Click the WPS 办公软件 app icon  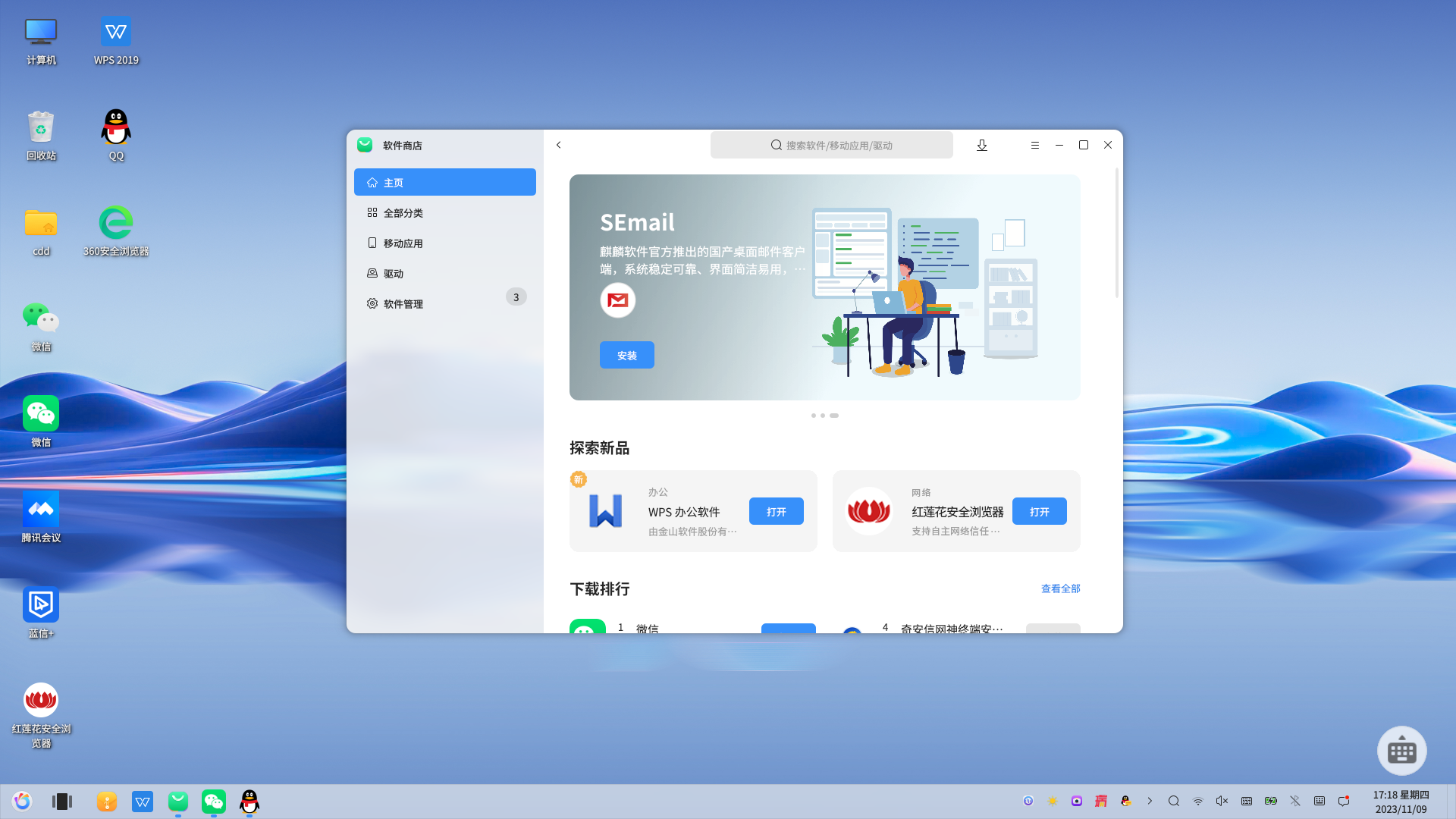pos(604,511)
